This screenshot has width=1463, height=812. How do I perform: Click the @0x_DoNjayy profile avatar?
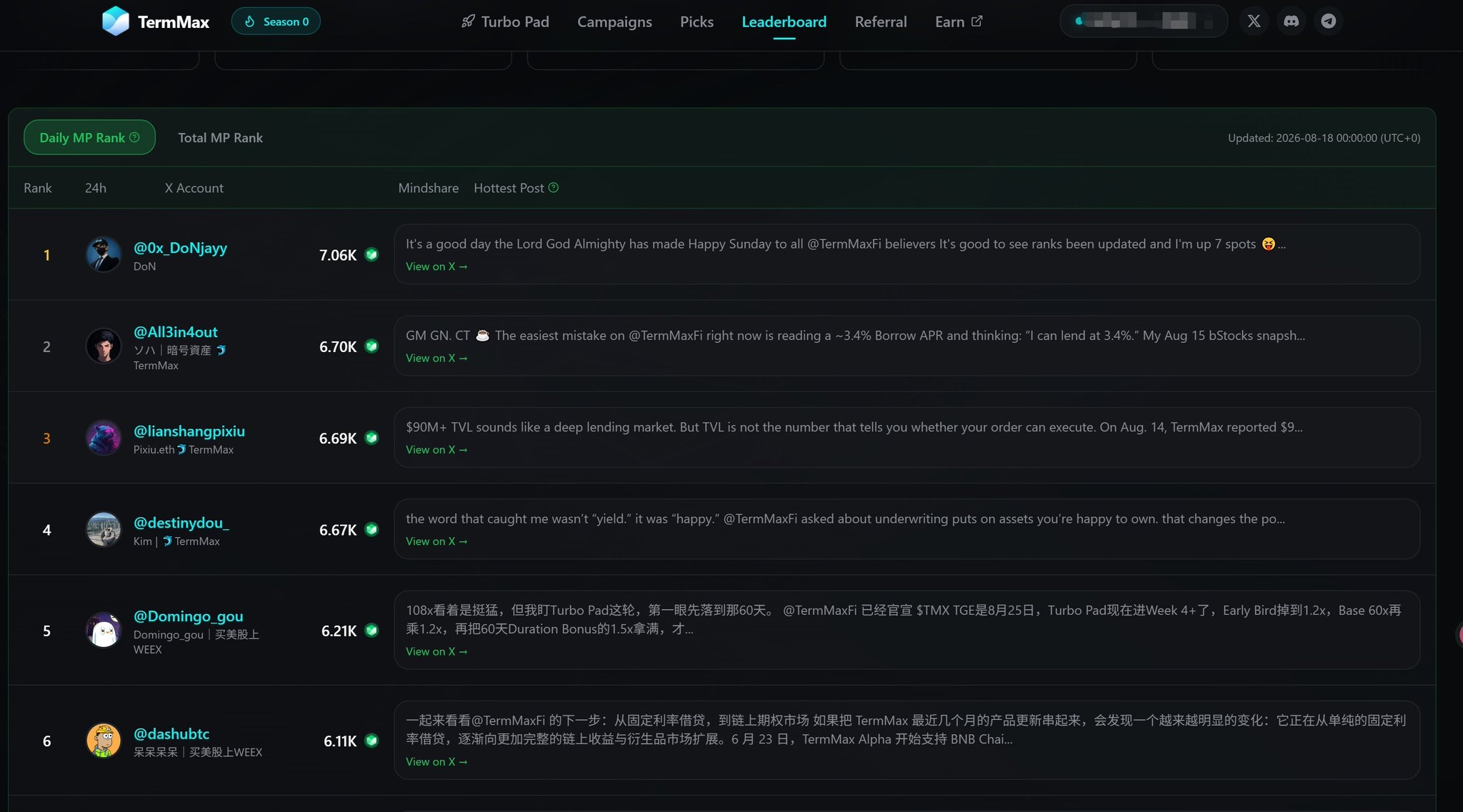pyautogui.click(x=104, y=255)
